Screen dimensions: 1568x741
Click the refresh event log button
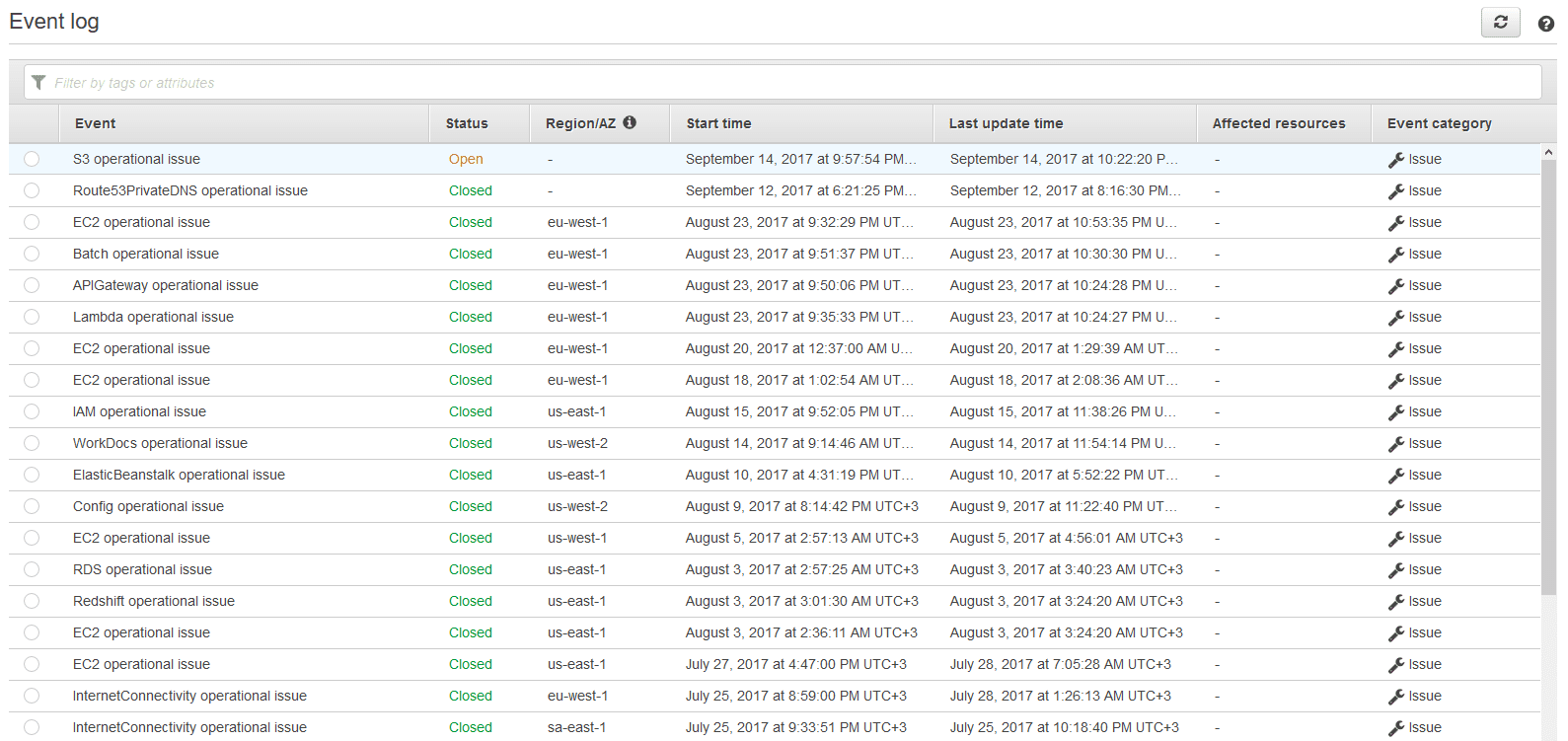point(1500,22)
